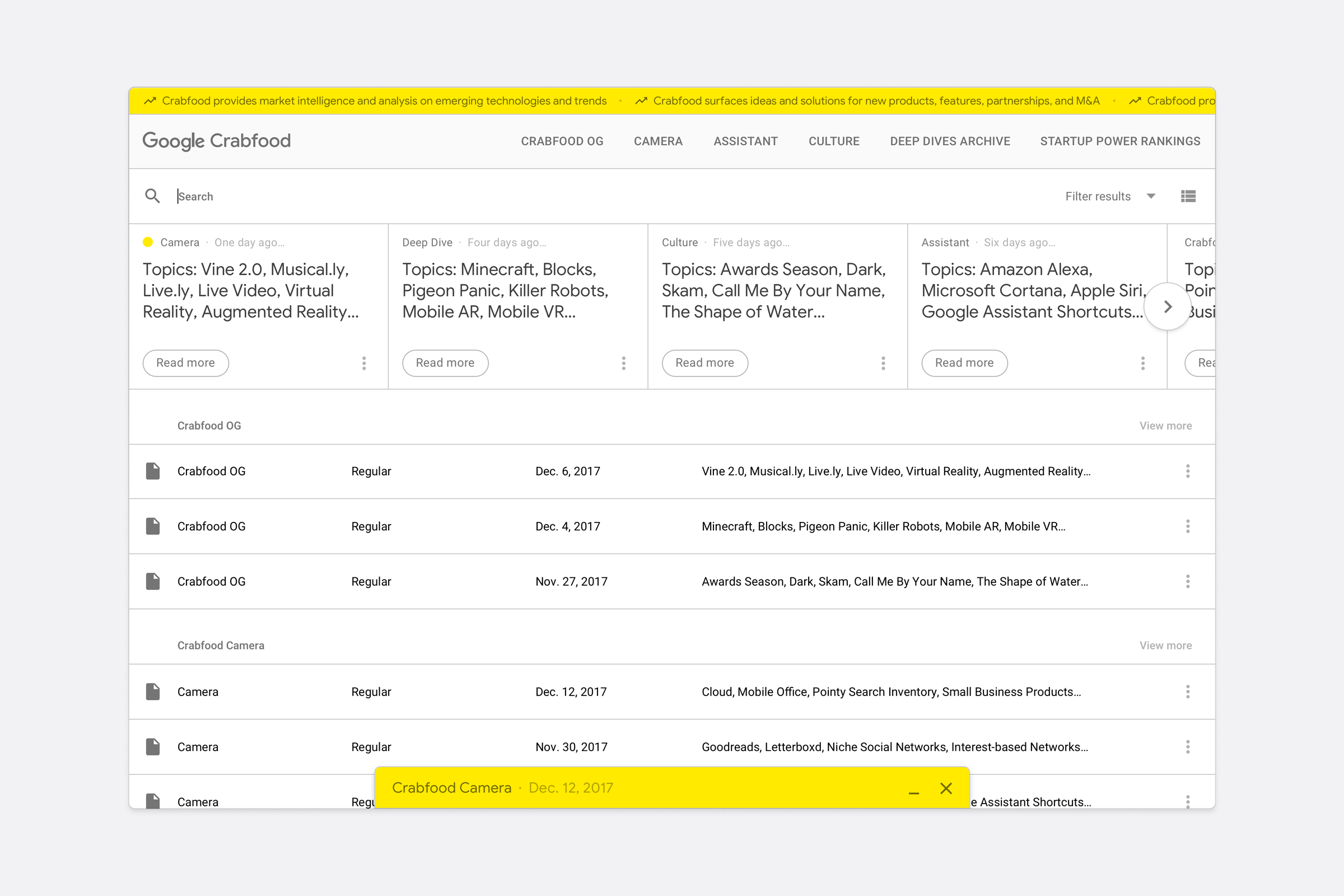Viewport: 1344px width, 896px height.
Task: Open the 'Topics: Minecraft, Blocks' card title
Action: pos(505,291)
